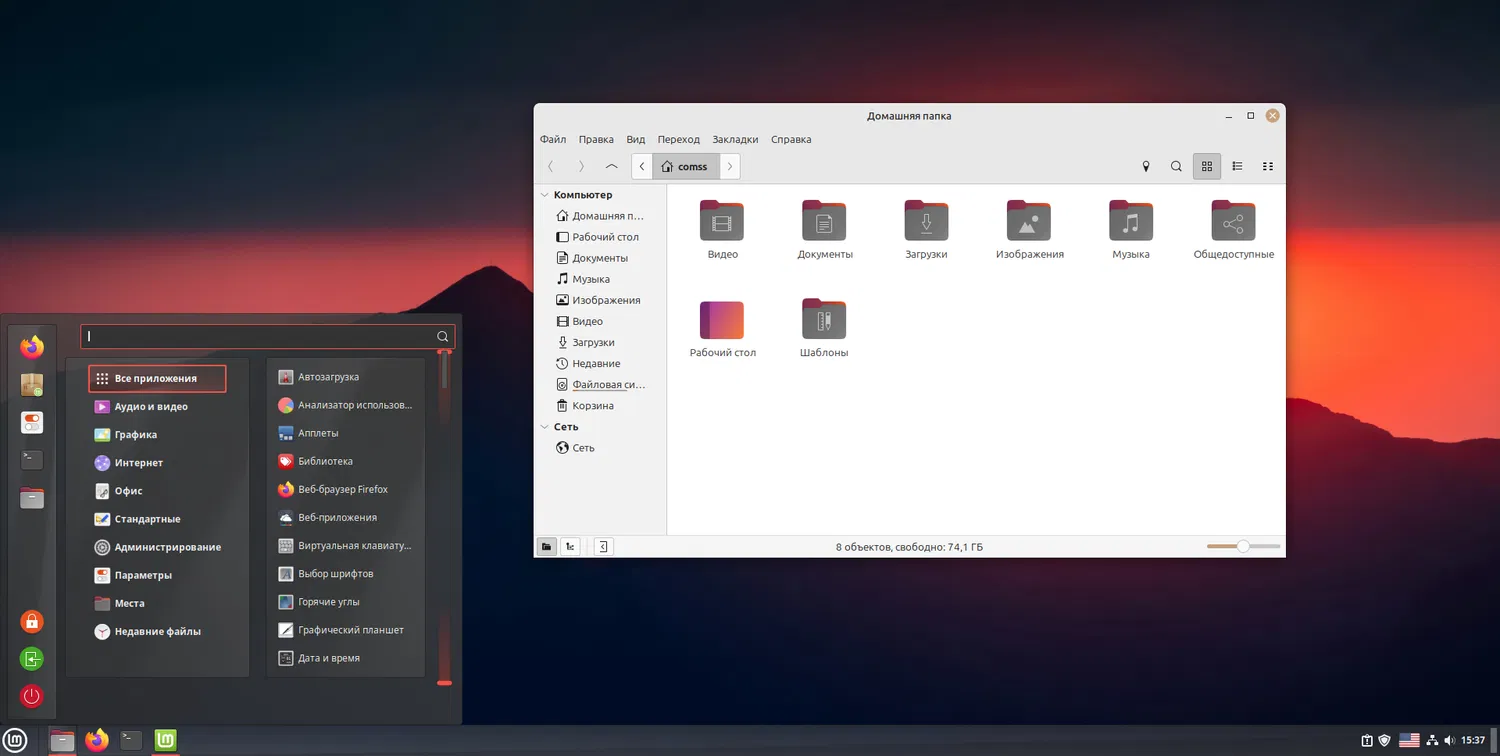This screenshot has height=756, width=1500.
Task: Open the Файл menu
Action: tap(553, 139)
